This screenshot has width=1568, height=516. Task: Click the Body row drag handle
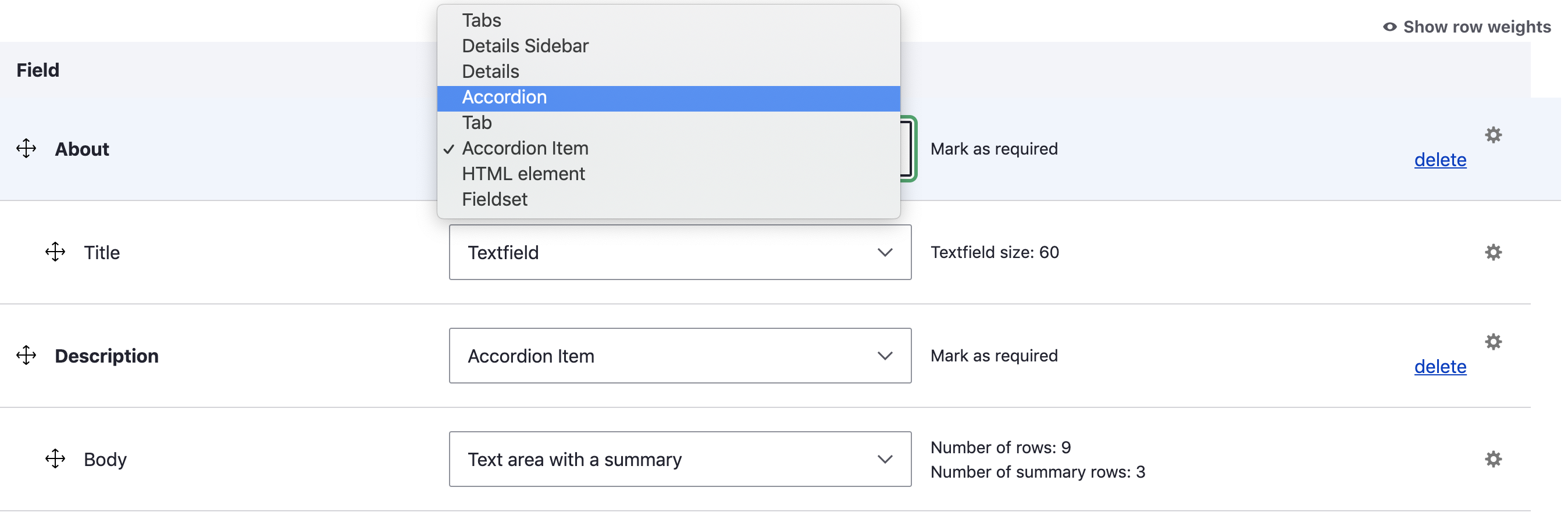[55, 459]
